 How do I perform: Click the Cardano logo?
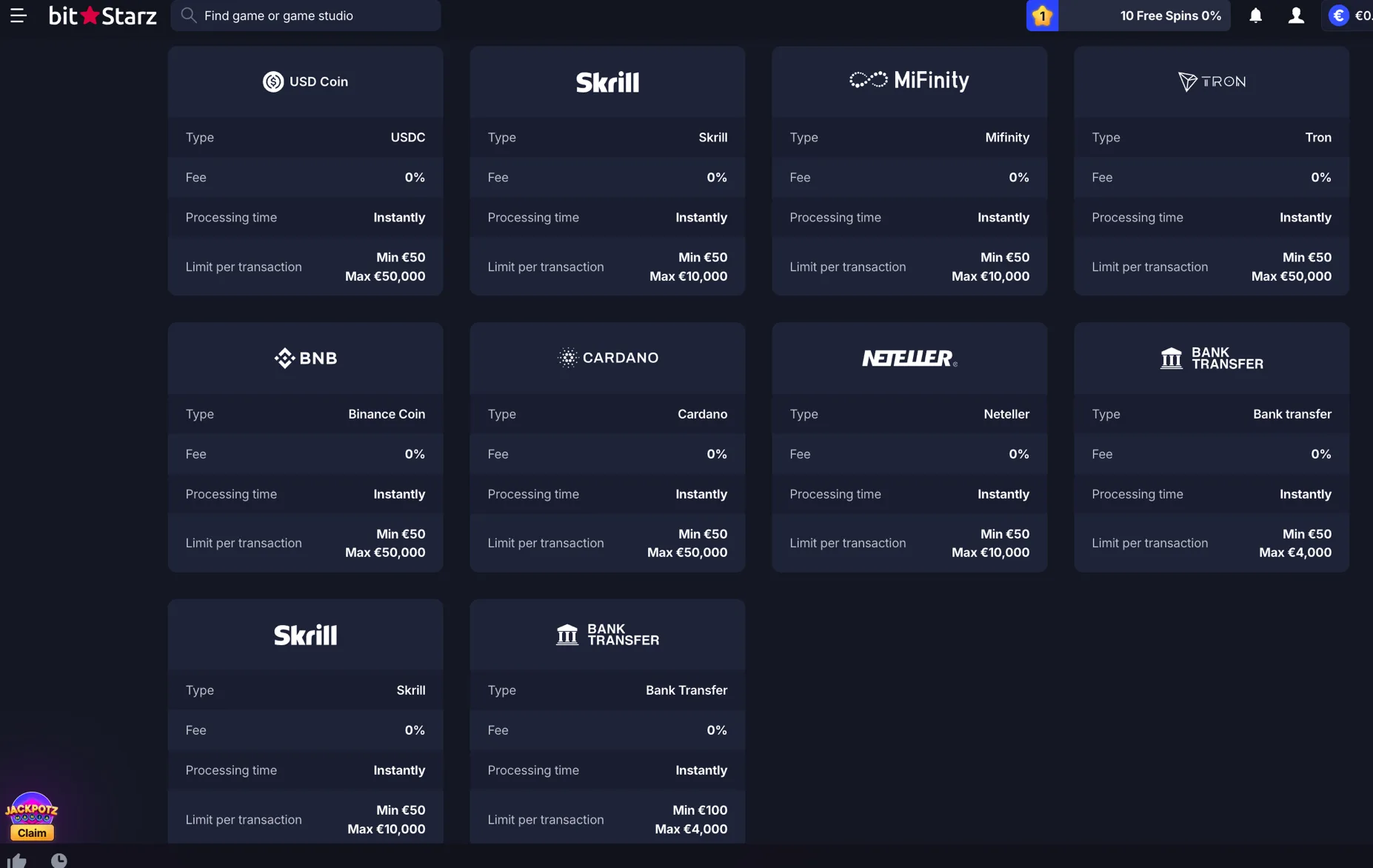click(607, 358)
